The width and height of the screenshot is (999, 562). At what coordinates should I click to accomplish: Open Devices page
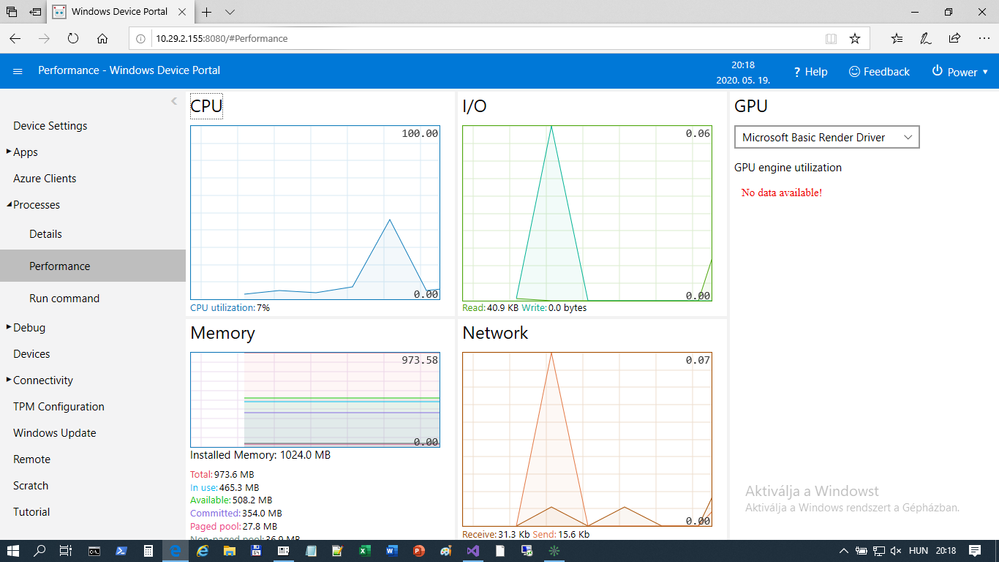(31, 354)
